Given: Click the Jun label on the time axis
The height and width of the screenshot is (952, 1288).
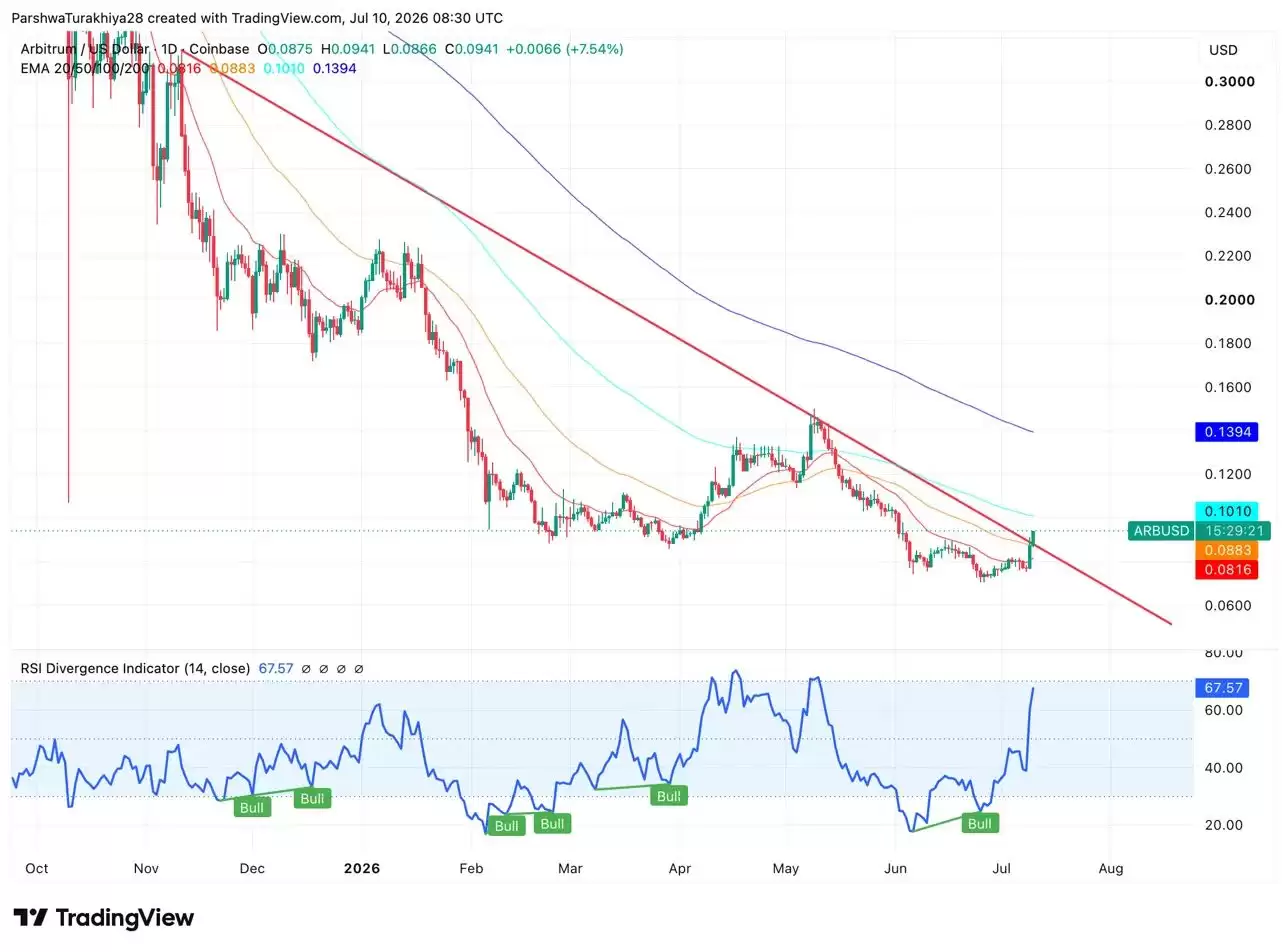Looking at the screenshot, I should pyautogui.click(x=895, y=869).
